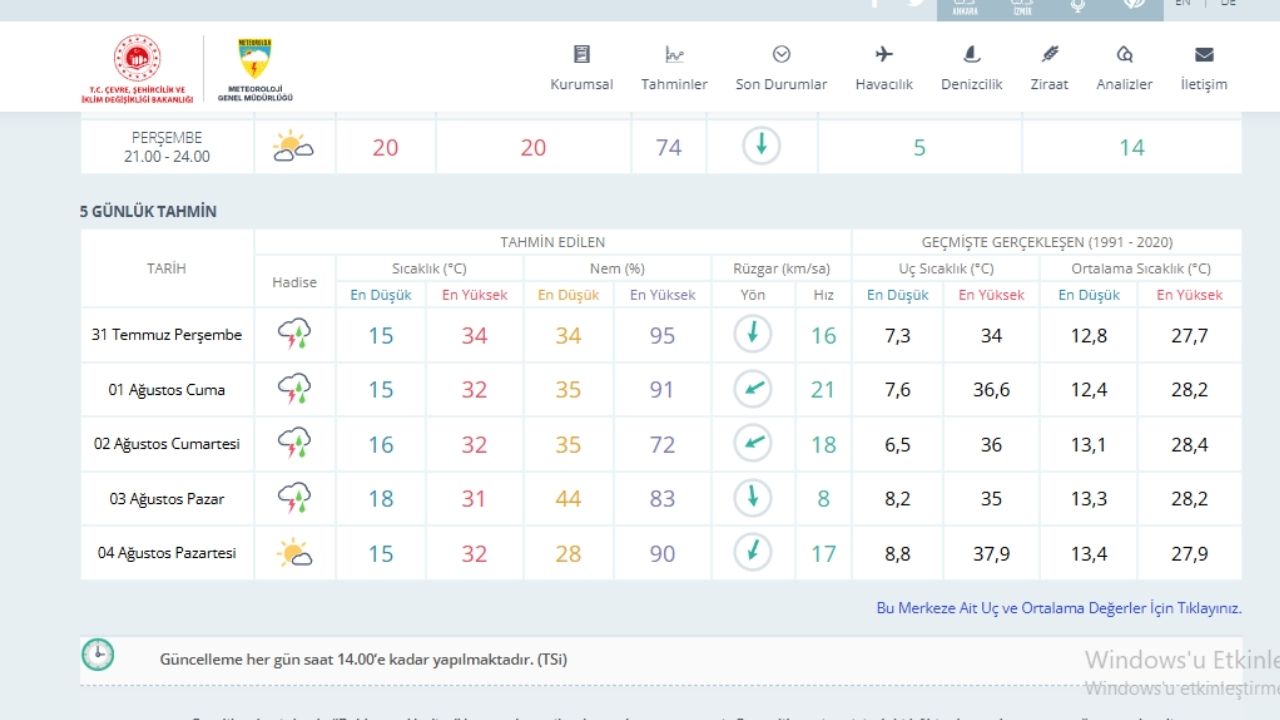Image resolution: width=1280 pixels, height=720 pixels.
Task: Click the wind speed 8 for 03 Ağustos Pazar
Action: 823,499
